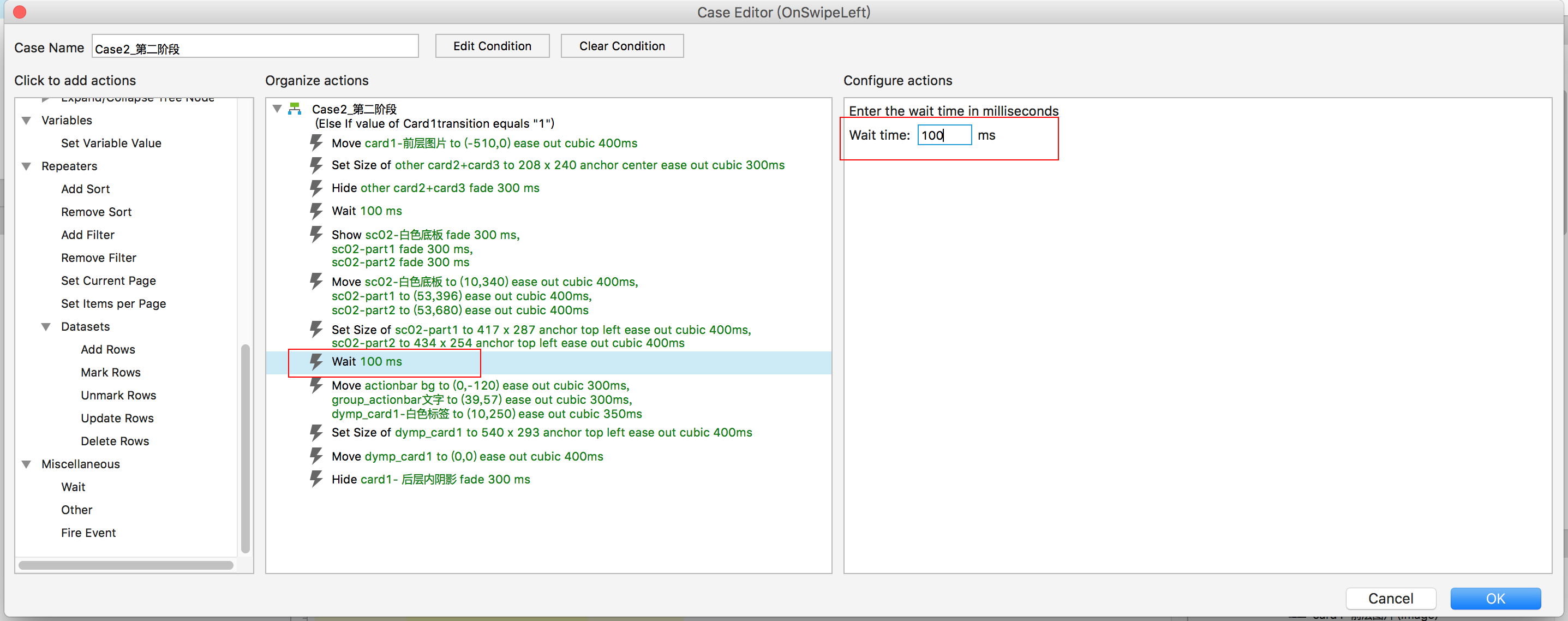Viewport: 1568px width, 621px height.
Task: Click lightning icon of Move actionbar bg action
Action: click(316, 385)
